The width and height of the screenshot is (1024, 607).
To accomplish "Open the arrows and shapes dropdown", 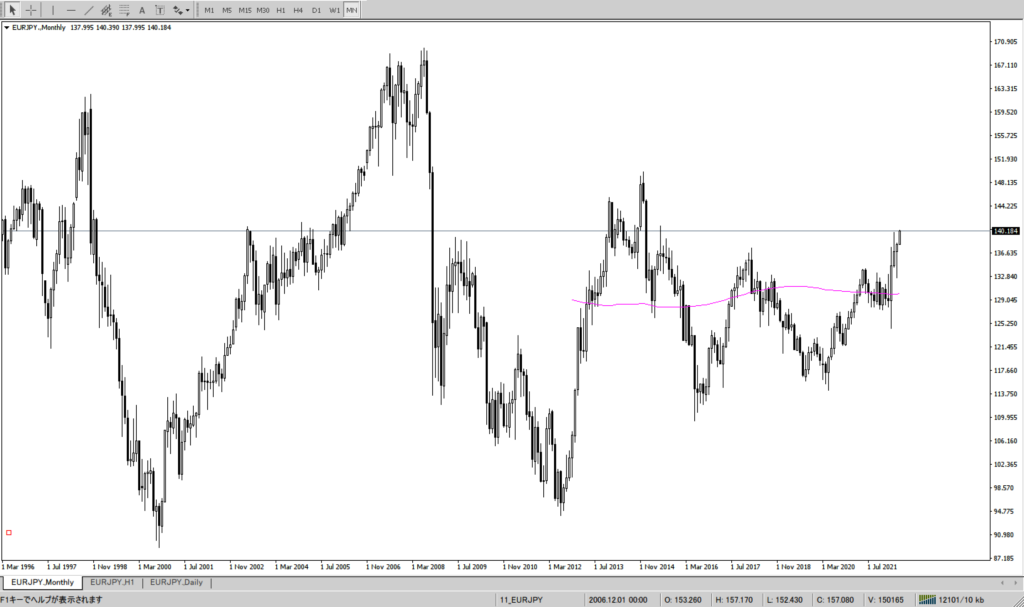I will click(181, 9).
